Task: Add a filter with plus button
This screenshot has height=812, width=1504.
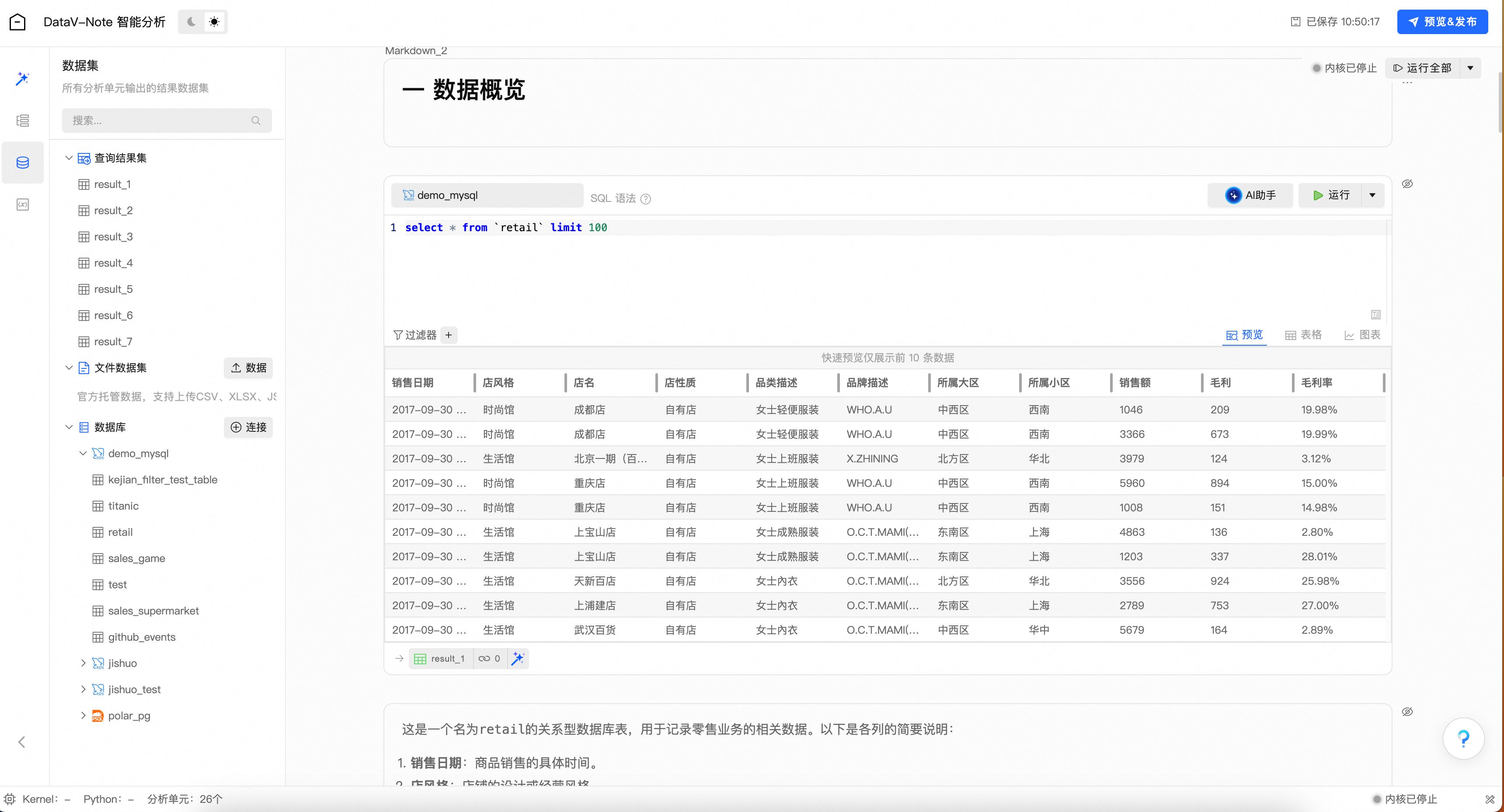Action: coord(449,335)
